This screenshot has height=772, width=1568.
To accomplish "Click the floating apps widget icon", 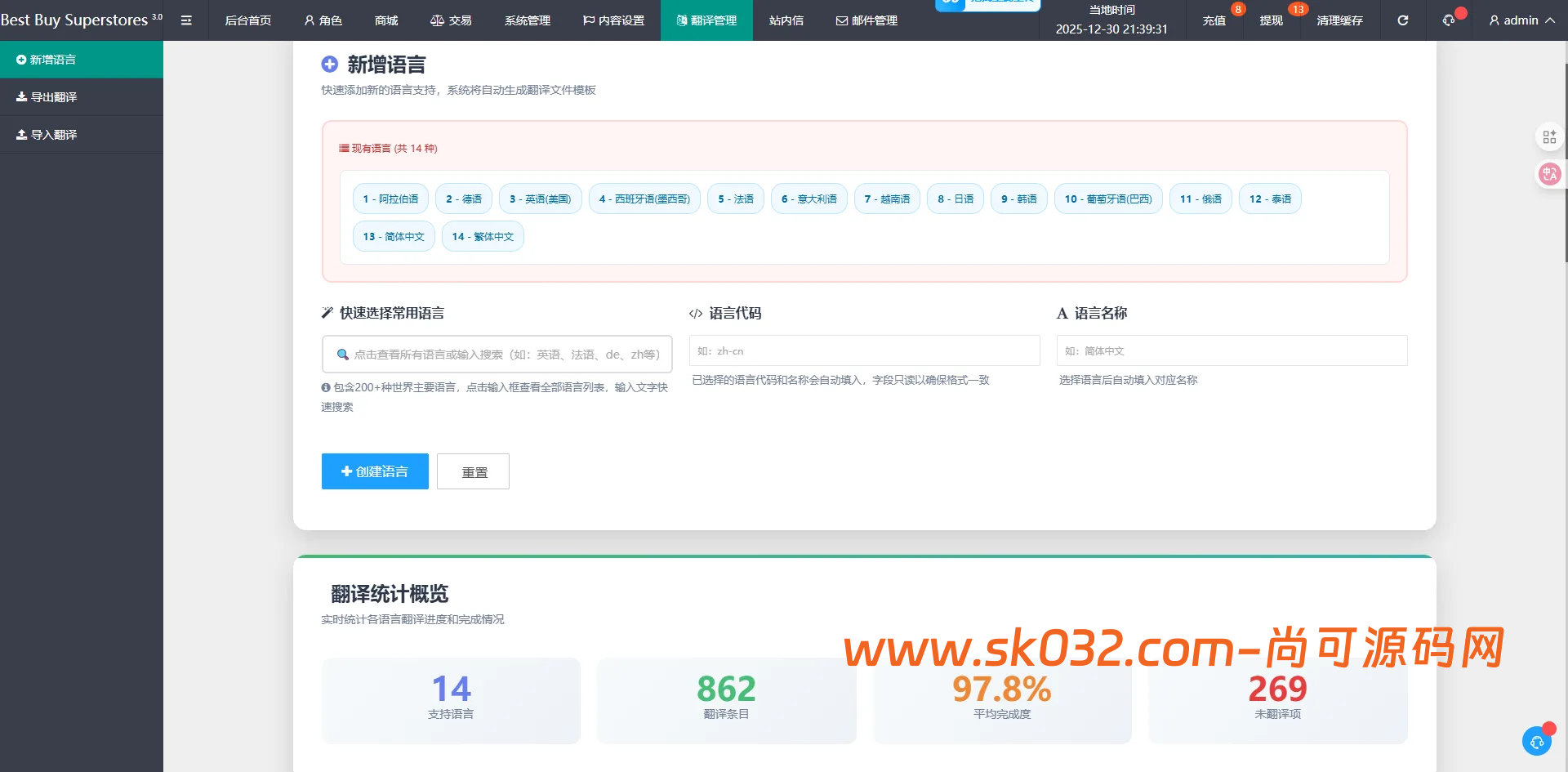I will (1549, 136).
